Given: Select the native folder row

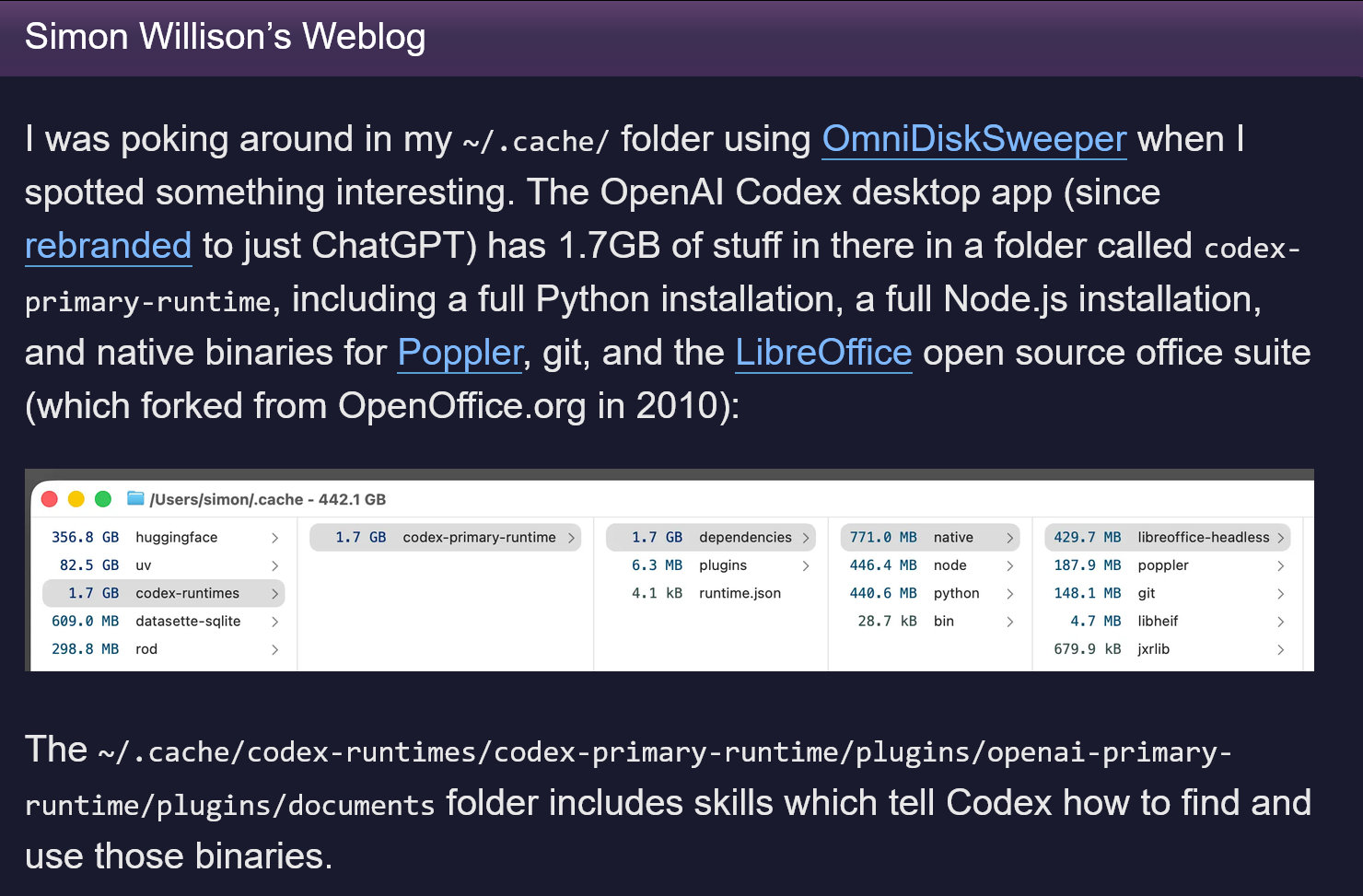Looking at the screenshot, I should click(930, 538).
